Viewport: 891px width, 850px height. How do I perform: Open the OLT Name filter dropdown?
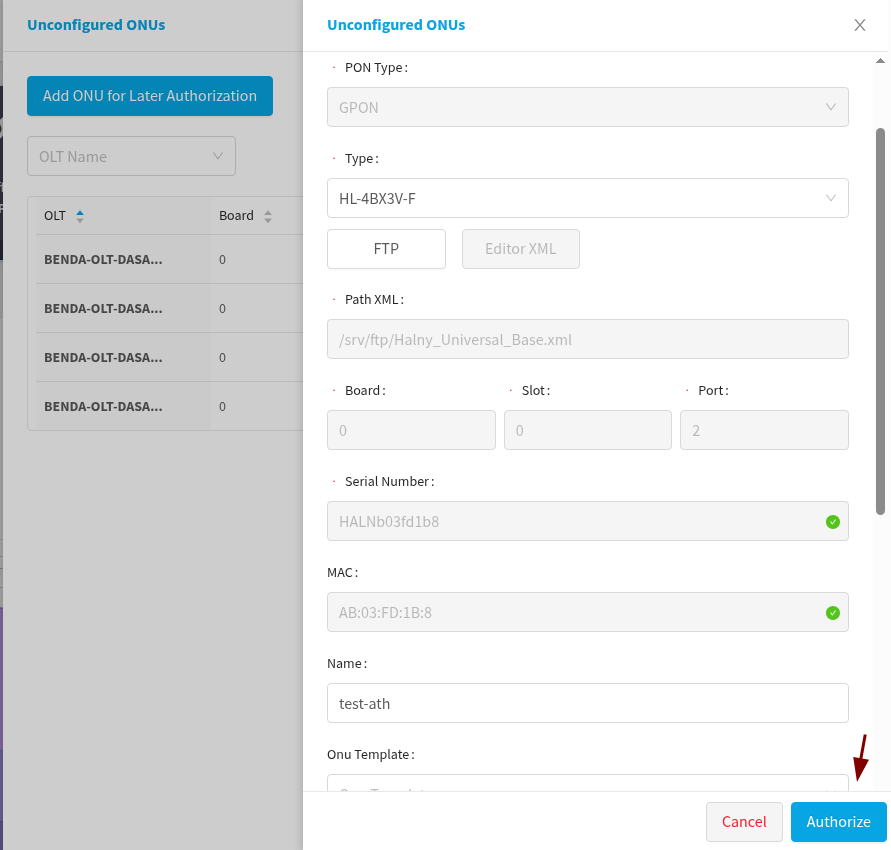point(131,156)
